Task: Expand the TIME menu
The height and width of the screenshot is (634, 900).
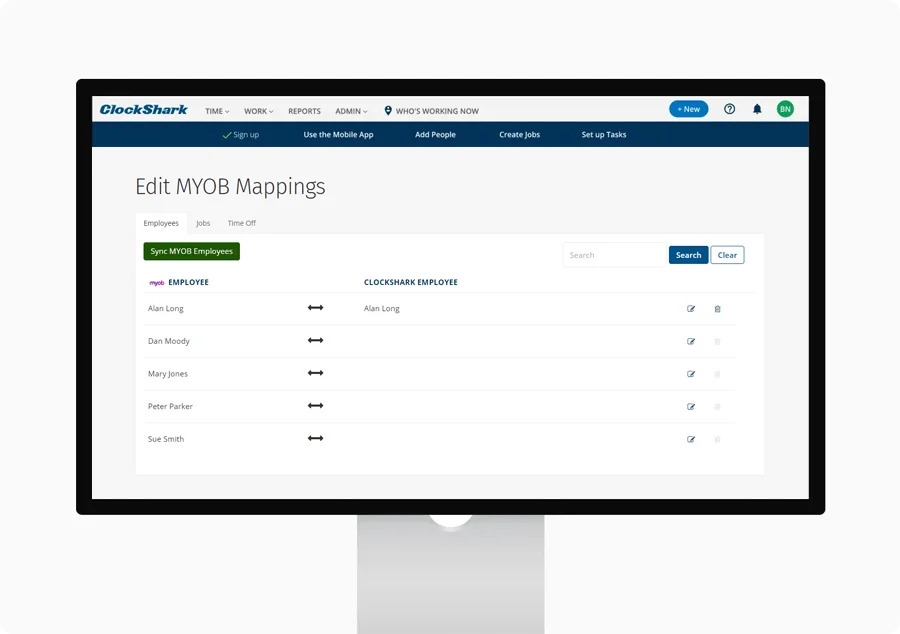Action: 217,111
